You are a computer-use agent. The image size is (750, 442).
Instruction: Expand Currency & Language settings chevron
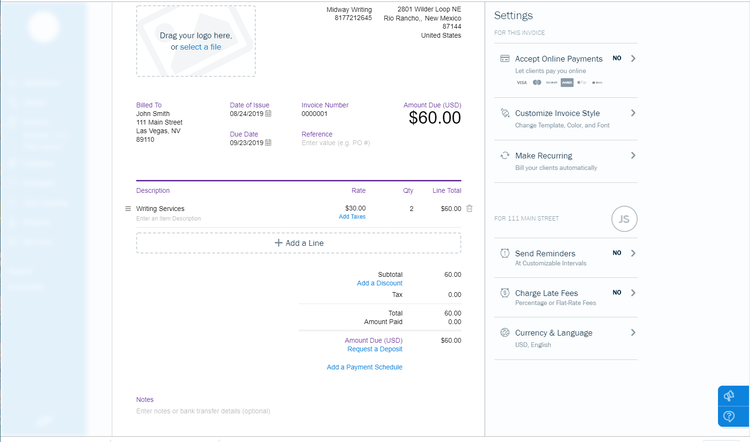(633, 332)
